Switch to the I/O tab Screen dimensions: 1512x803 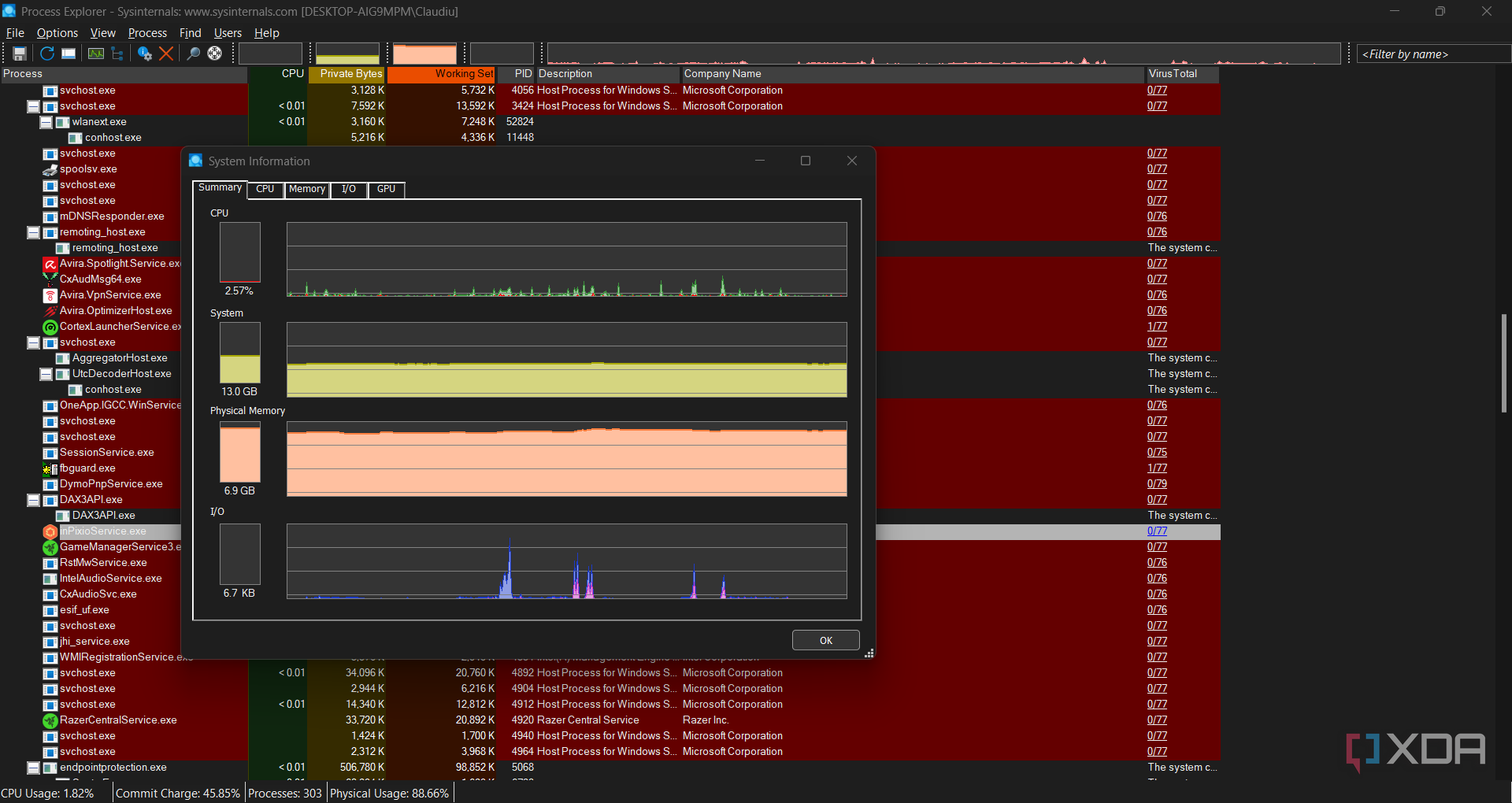[x=349, y=189]
